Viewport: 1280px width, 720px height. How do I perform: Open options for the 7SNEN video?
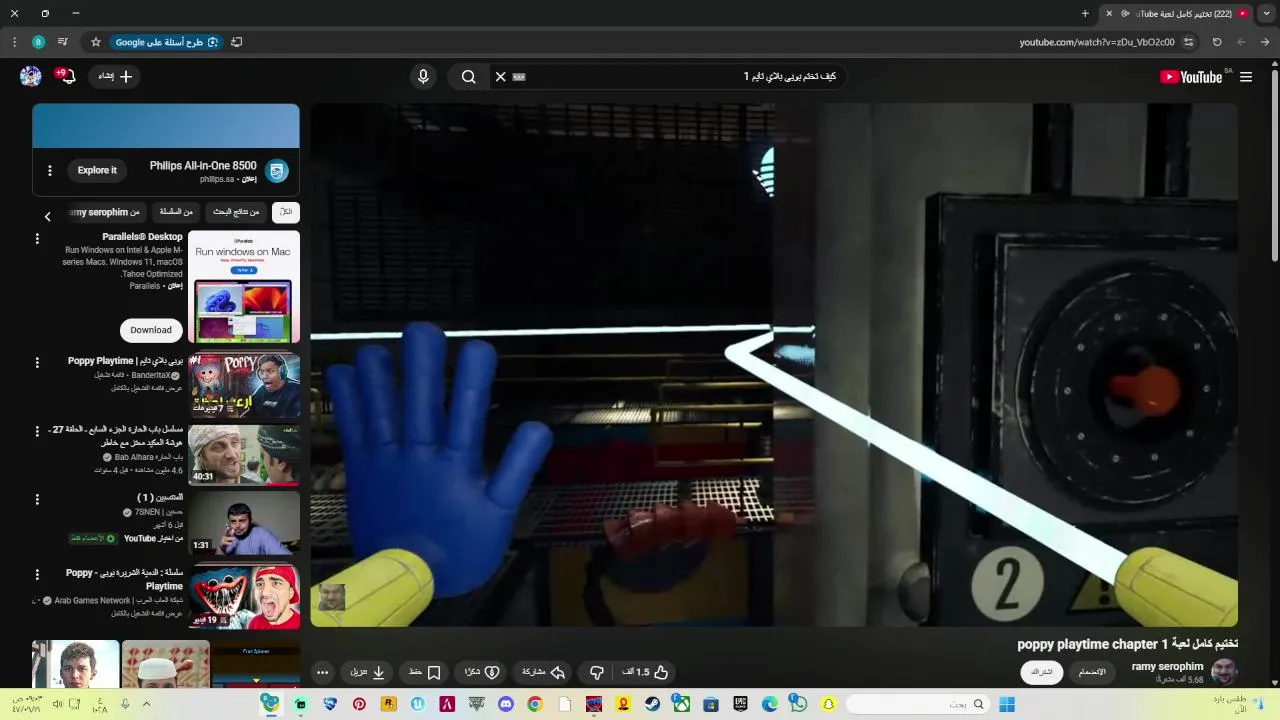tap(37, 499)
